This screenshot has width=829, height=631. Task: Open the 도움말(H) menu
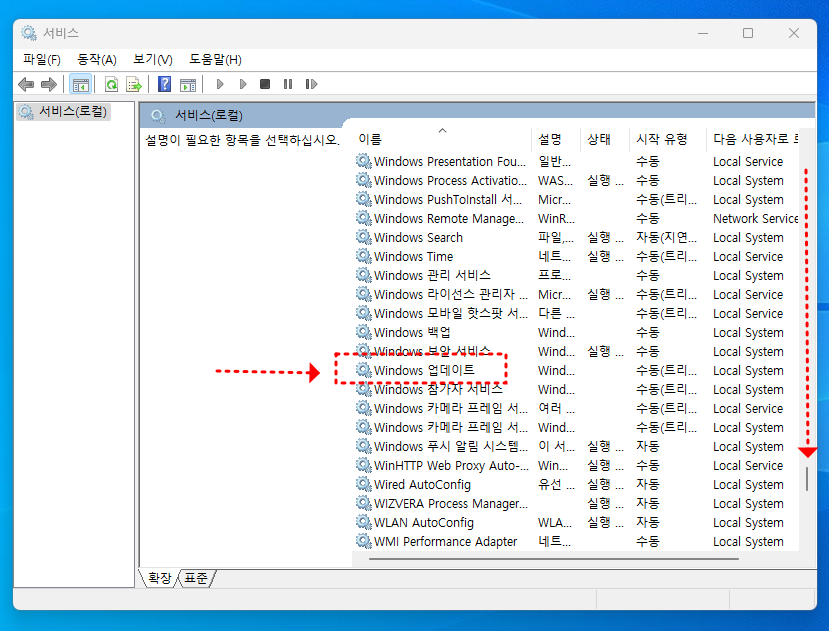[x=216, y=59]
